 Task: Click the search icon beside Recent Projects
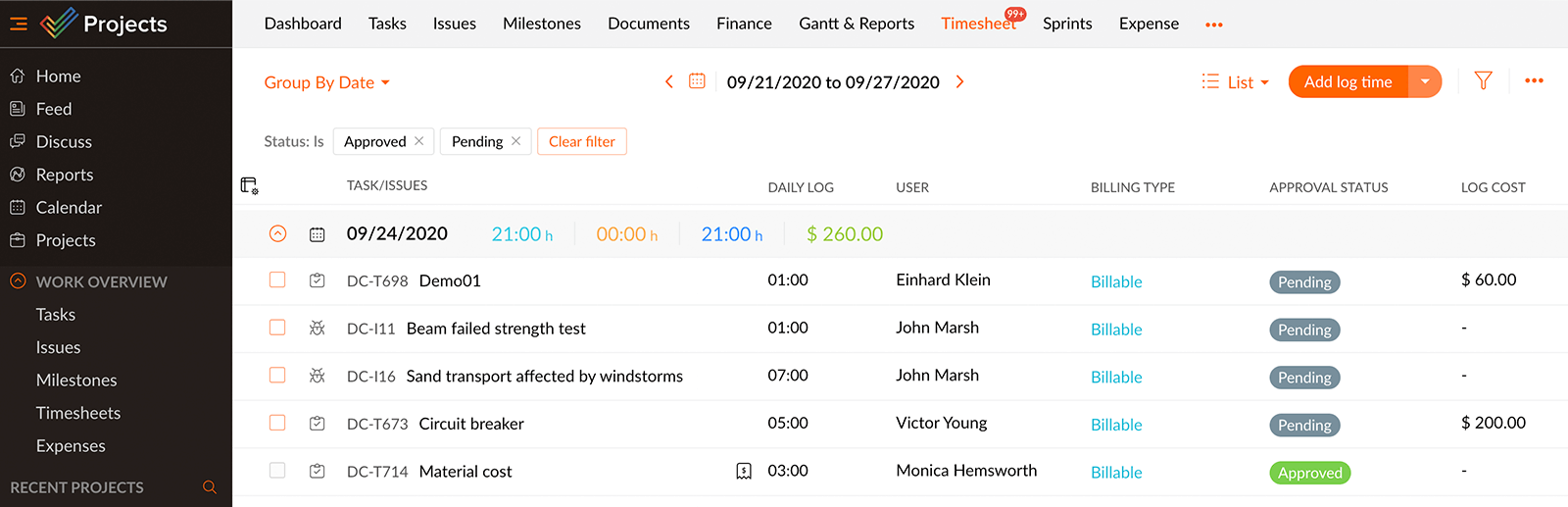(210, 487)
